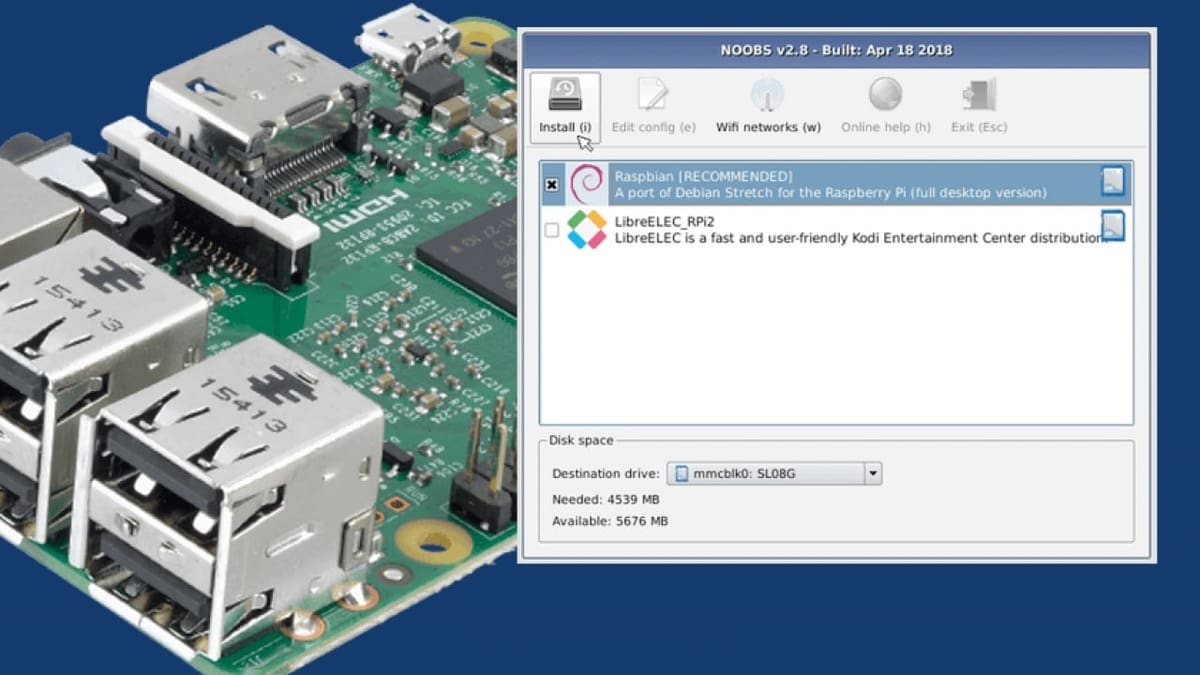Click SD card icon on Raspbian row
This screenshot has height=675, width=1200.
(x=1112, y=181)
